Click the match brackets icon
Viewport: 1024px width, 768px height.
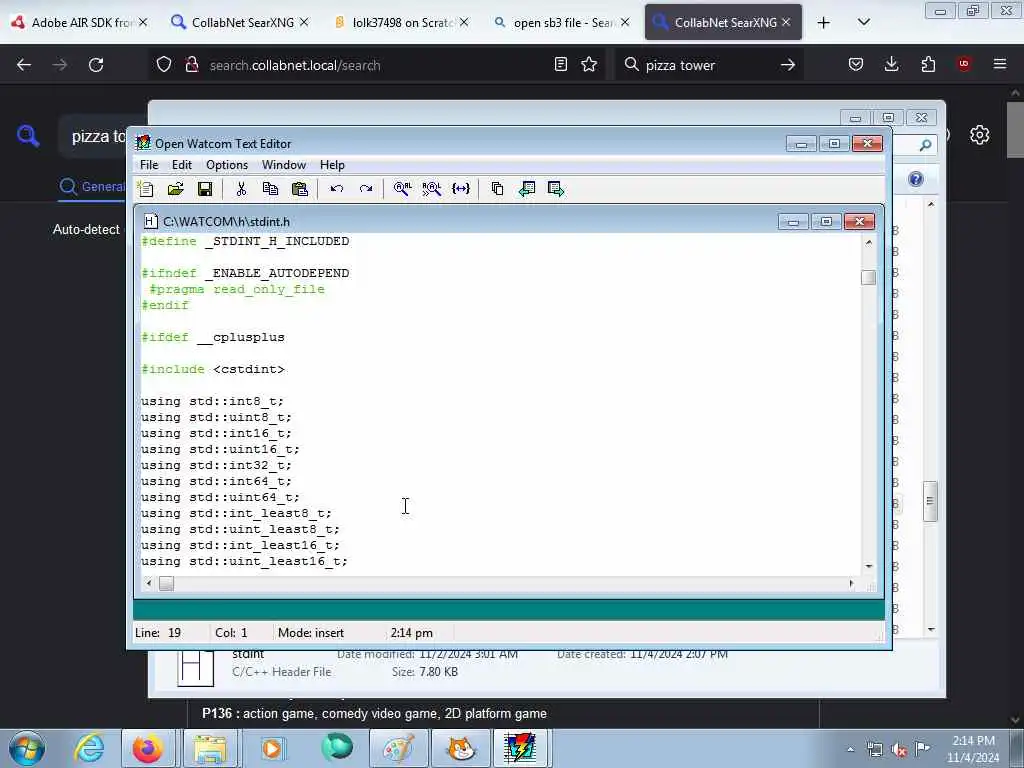461,189
